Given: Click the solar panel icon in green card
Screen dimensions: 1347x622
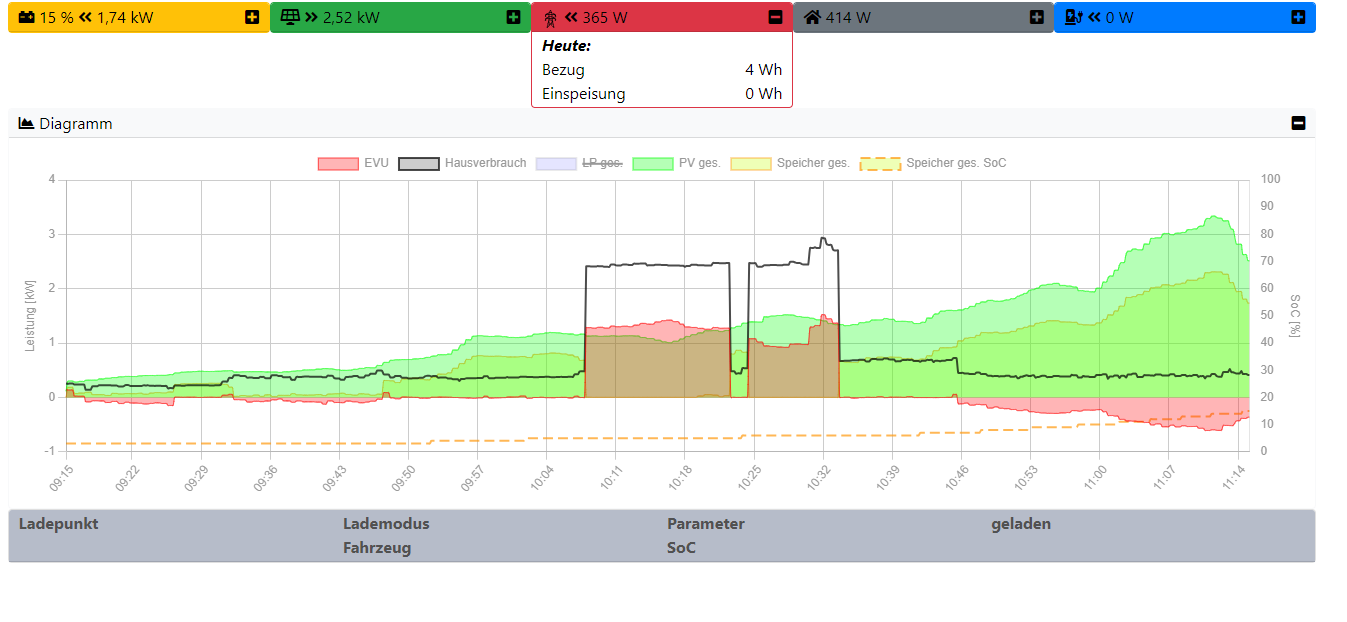Looking at the screenshot, I should [290, 17].
